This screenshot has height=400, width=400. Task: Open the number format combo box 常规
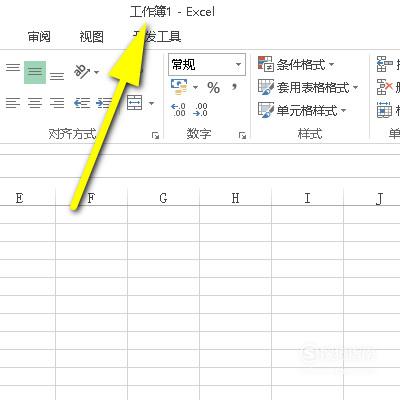[207, 64]
